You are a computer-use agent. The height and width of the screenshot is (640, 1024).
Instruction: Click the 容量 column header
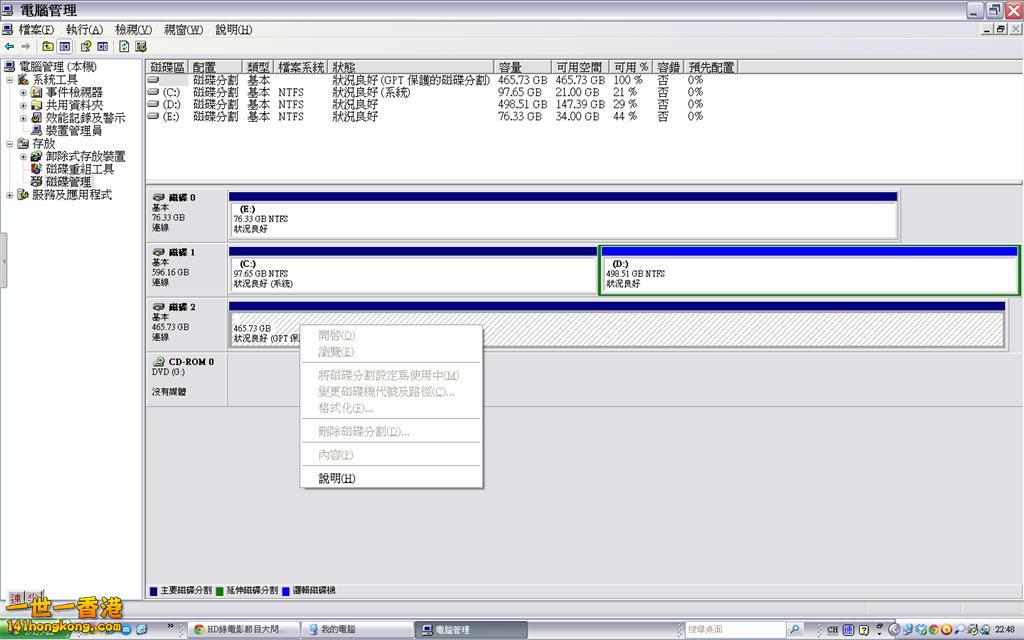(x=510, y=67)
